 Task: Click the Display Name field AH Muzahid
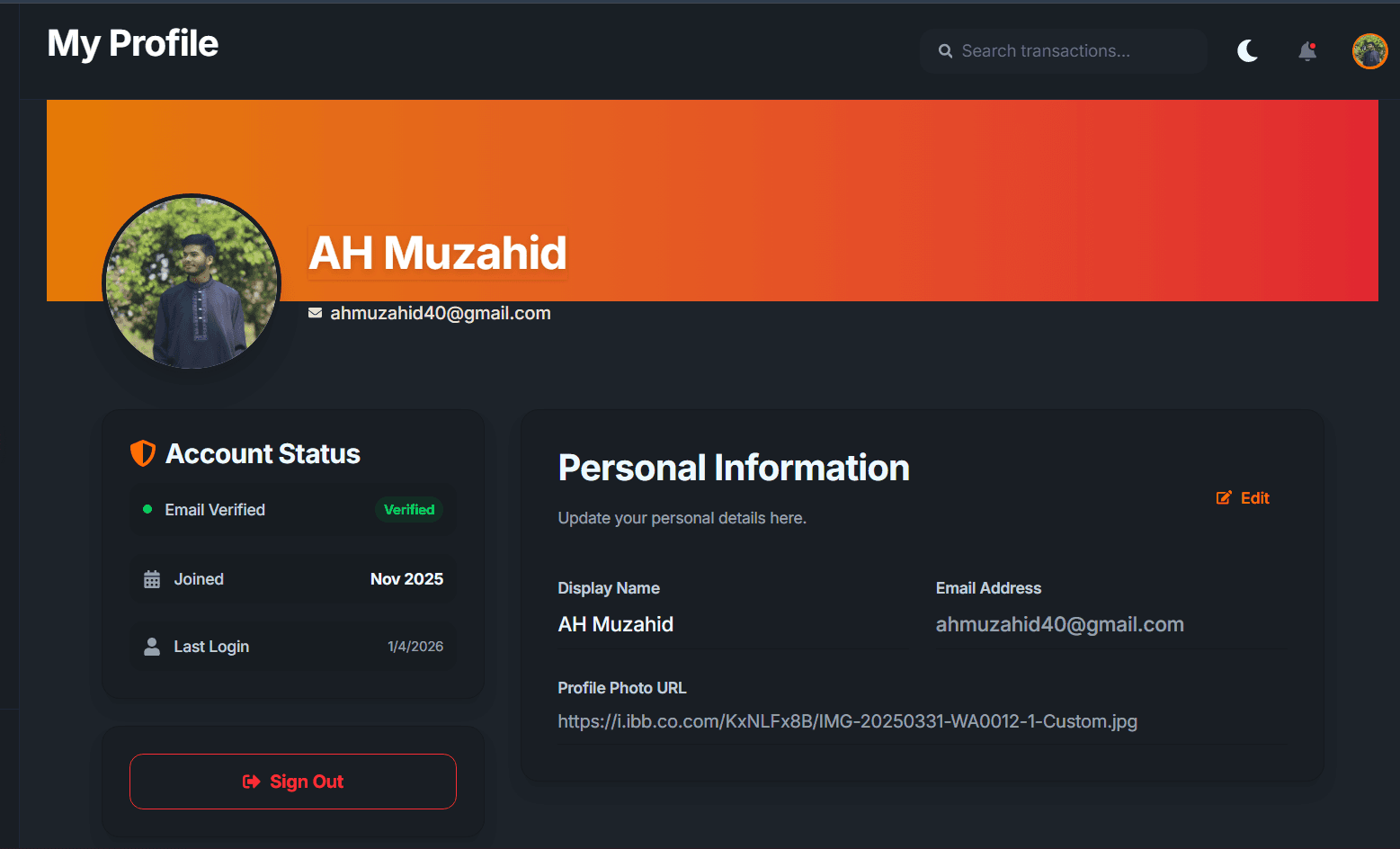click(732, 624)
